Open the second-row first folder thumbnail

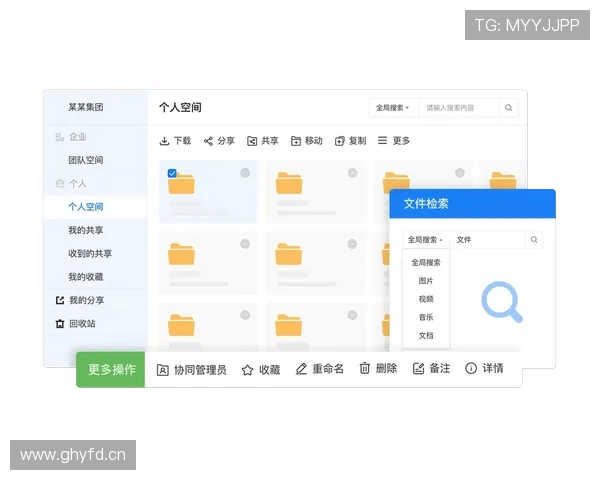(x=181, y=254)
